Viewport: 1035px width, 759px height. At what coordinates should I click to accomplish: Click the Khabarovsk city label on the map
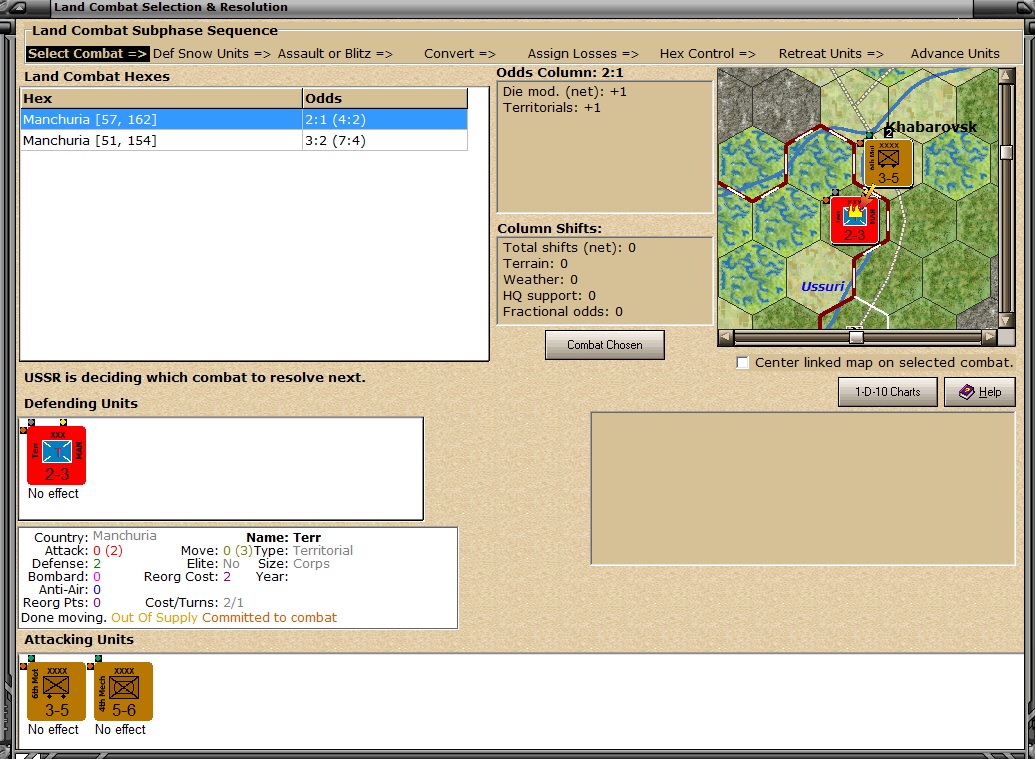click(930, 127)
